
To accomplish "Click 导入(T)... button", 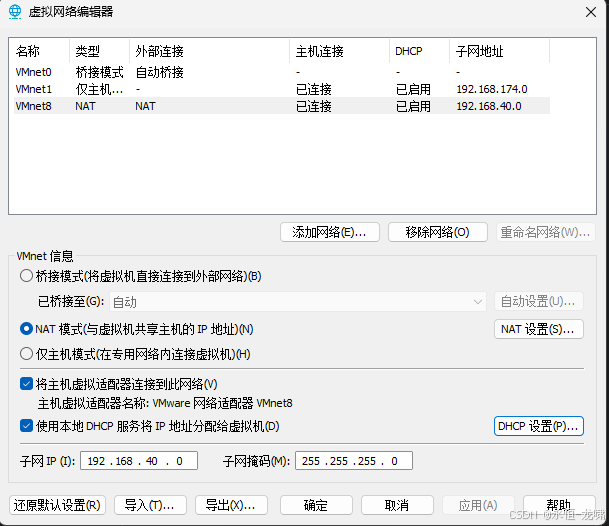I will tap(150, 505).
